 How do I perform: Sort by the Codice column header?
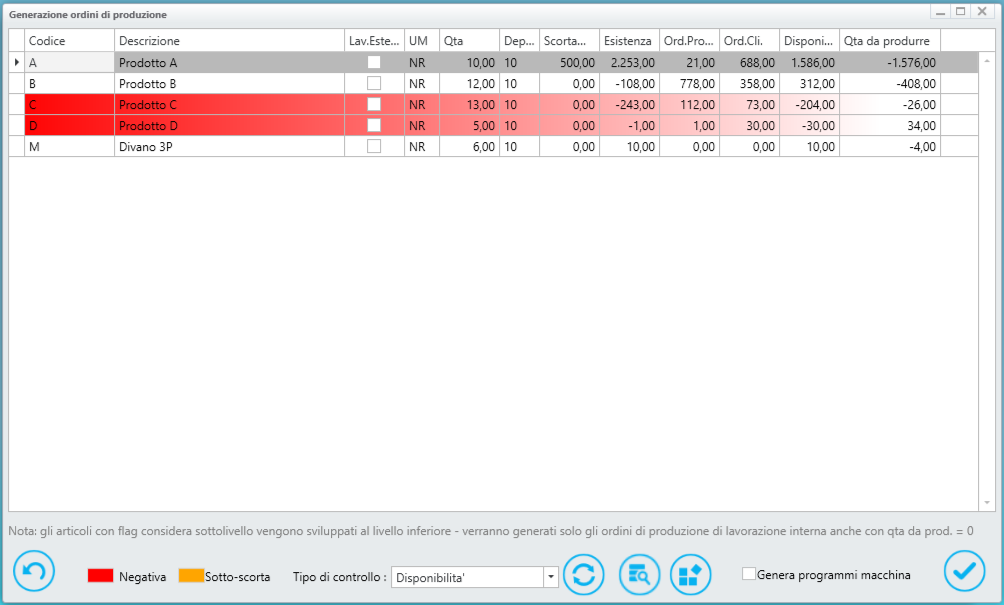tap(69, 40)
